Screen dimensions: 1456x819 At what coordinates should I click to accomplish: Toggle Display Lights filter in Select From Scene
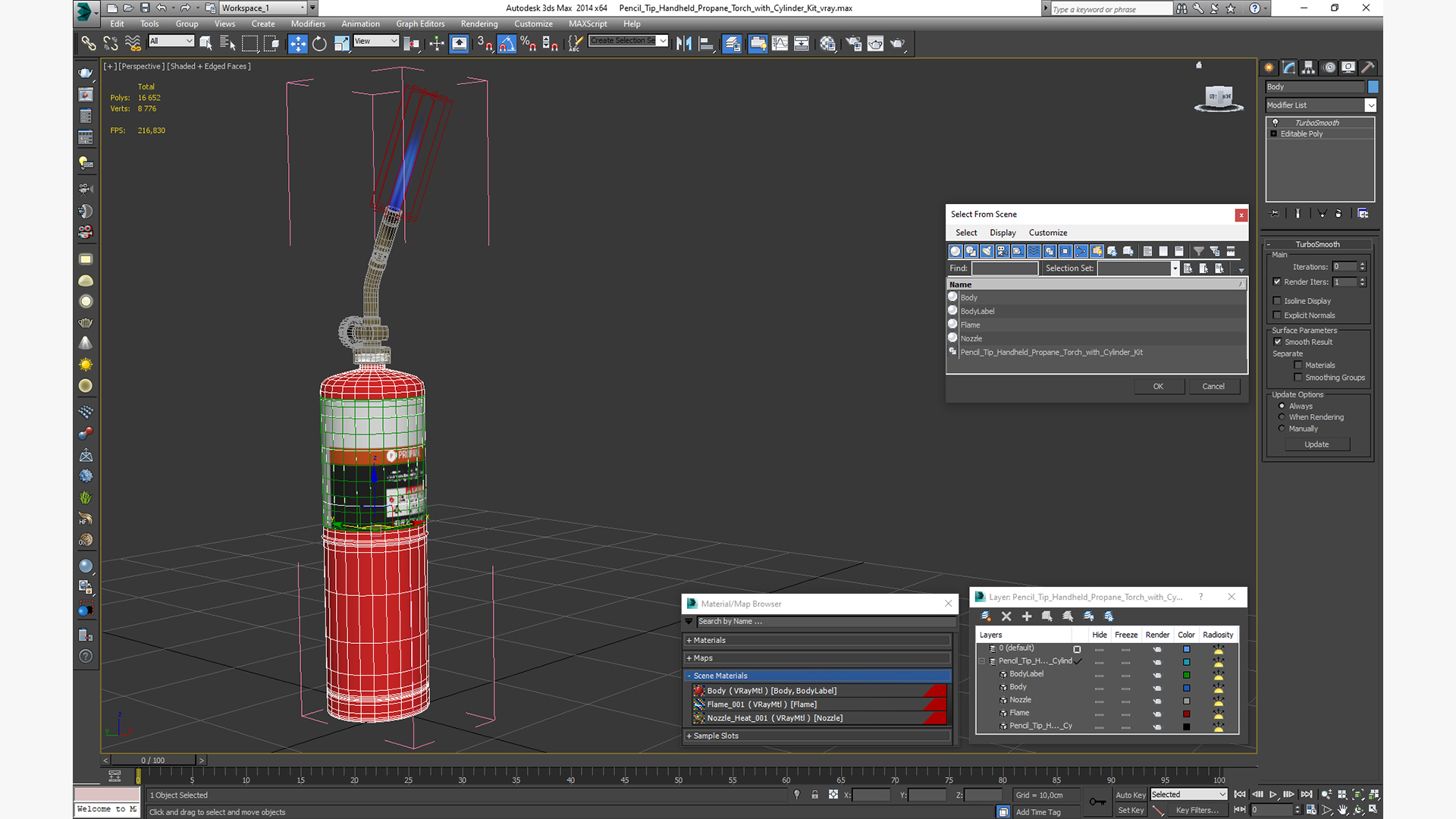point(987,251)
